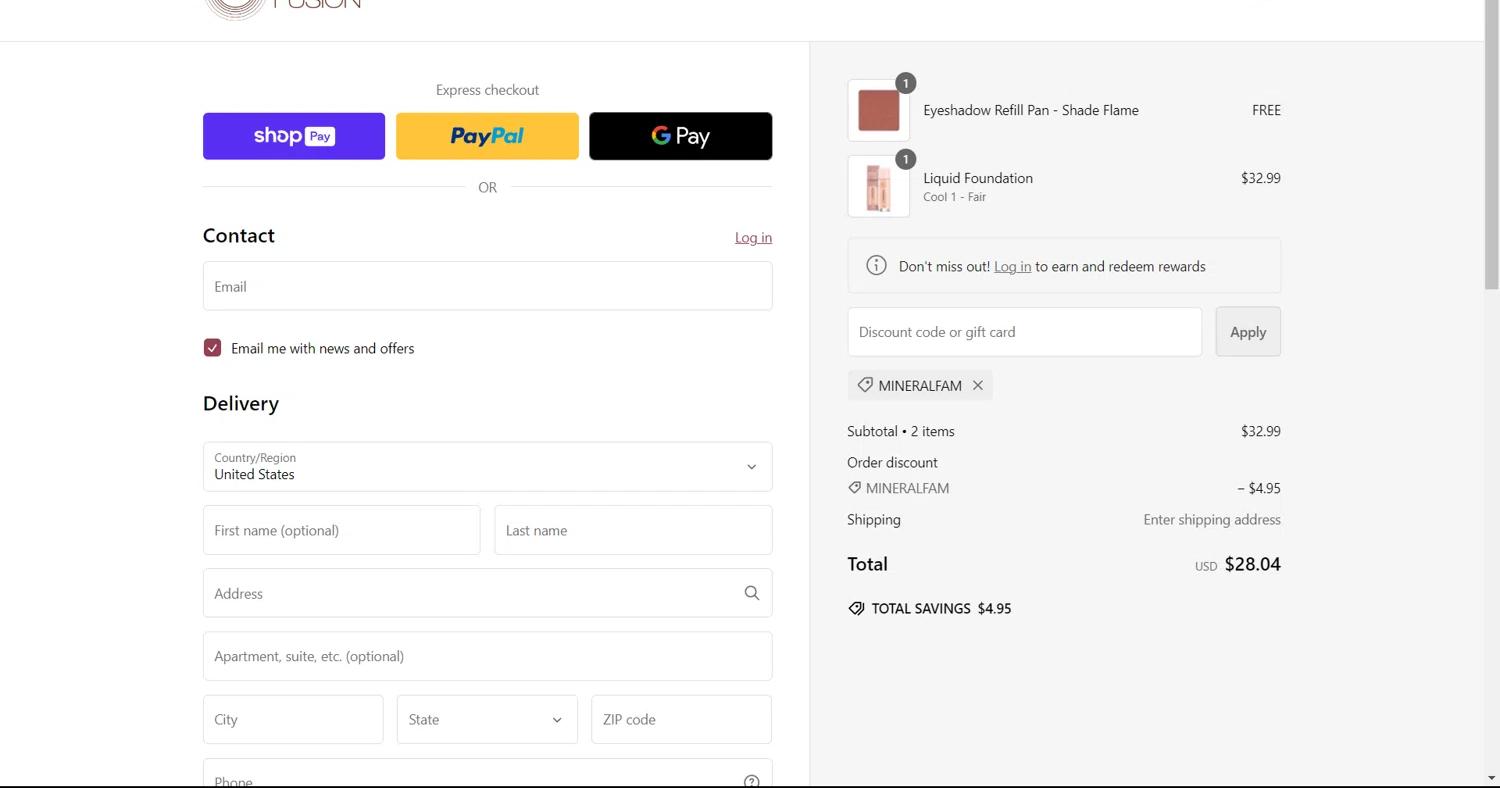The image size is (1500, 788).
Task: Click the Fusion logo in the header
Action: click(282, 8)
